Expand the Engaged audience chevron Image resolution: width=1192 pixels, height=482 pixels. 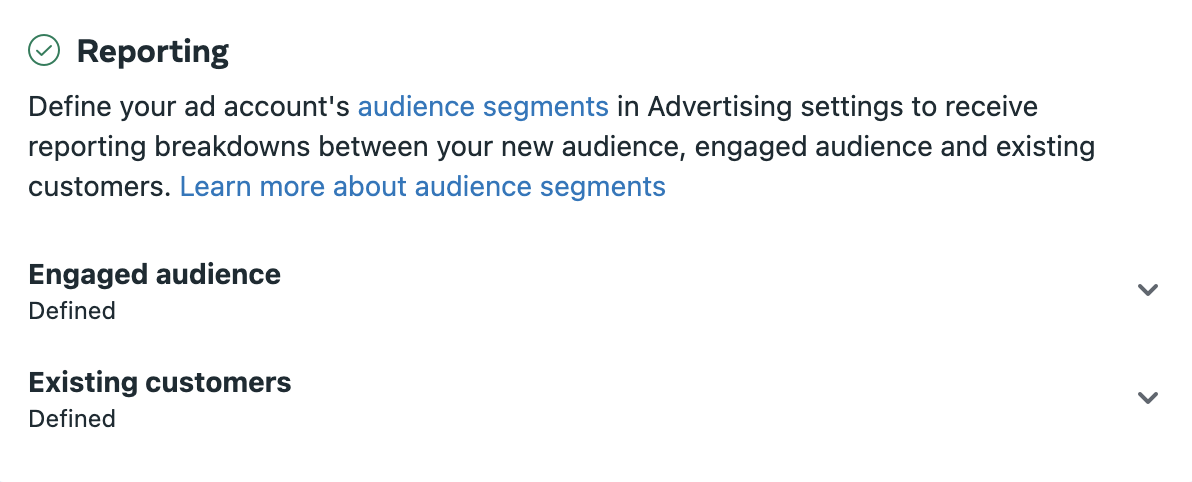click(x=1147, y=290)
